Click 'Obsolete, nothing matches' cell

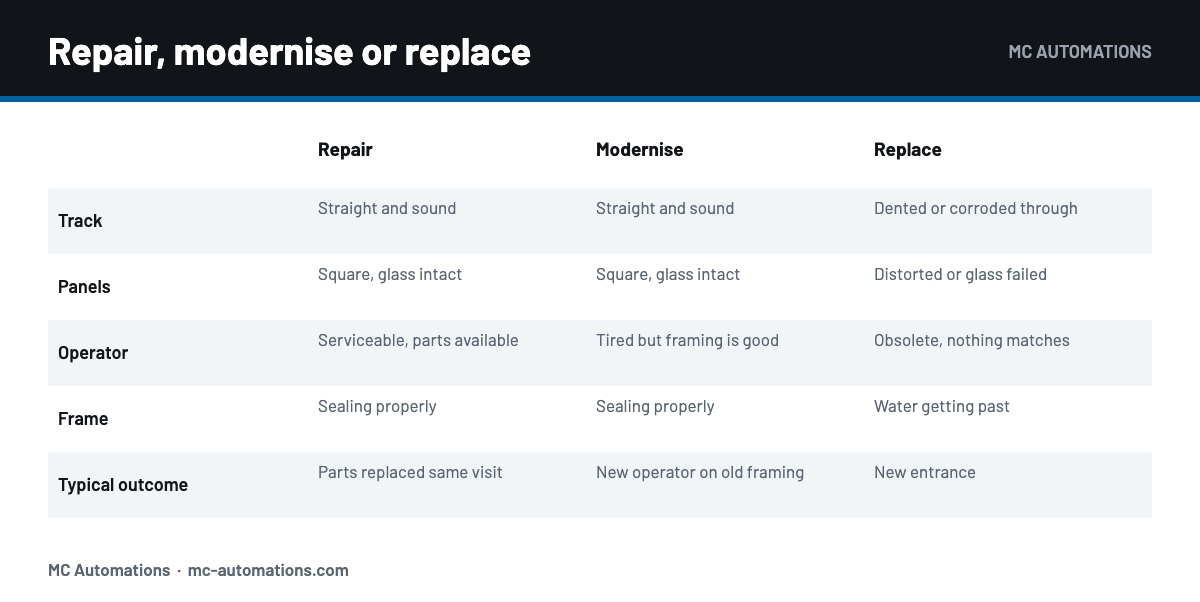coord(972,341)
